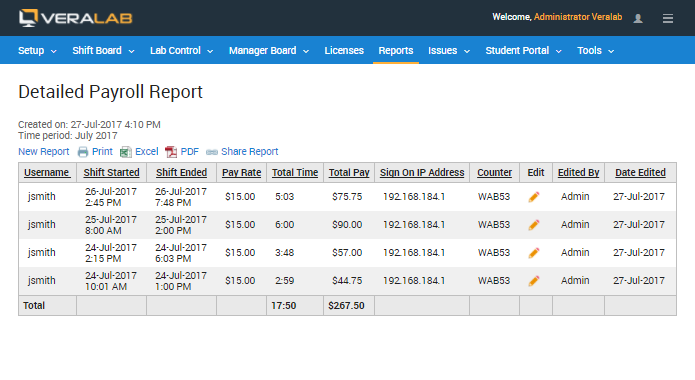Edit the 26-Jul-2017 2:45 PM shift pencil
The image size is (695, 380).
tap(534, 197)
